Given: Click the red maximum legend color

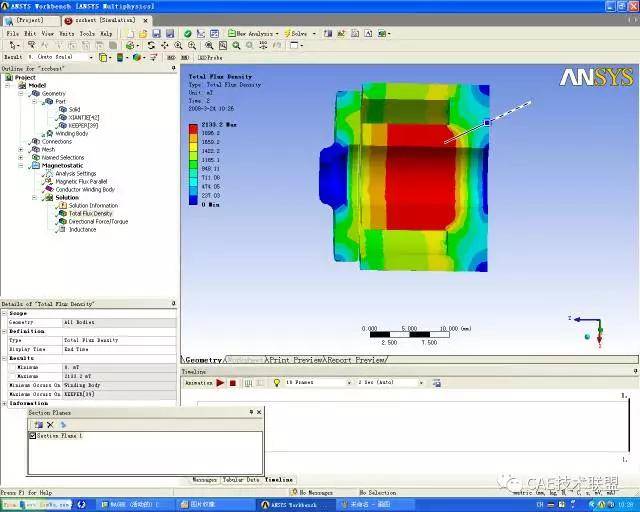Looking at the screenshot, I should tap(193, 129).
